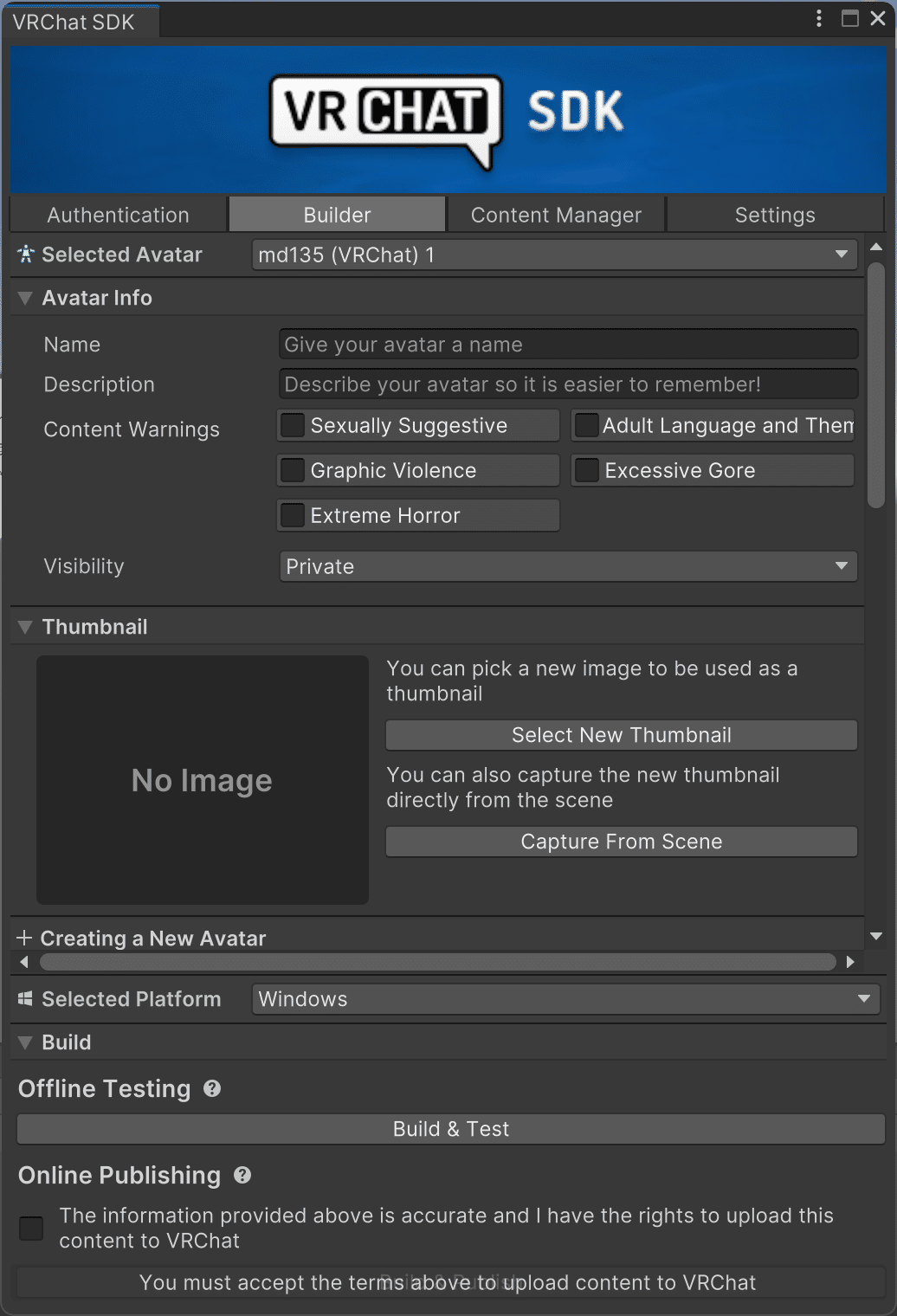Open the Visibility dropdown set to Private
The width and height of the screenshot is (897, 1316).
[568, 566]
